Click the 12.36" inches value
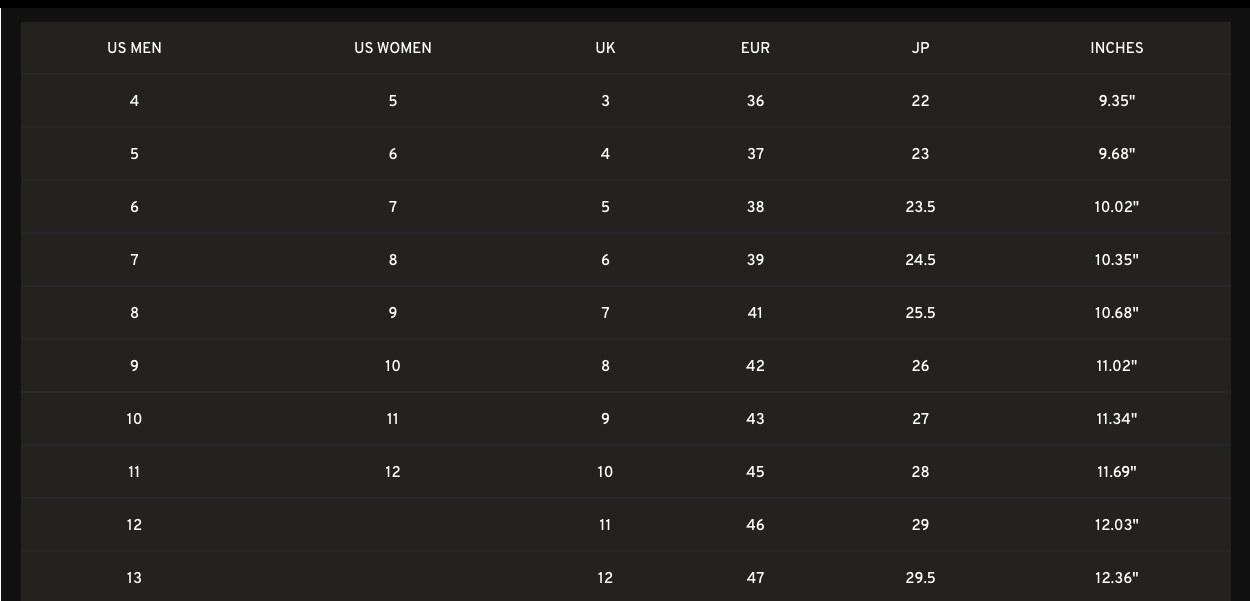 coord(1116,578)
